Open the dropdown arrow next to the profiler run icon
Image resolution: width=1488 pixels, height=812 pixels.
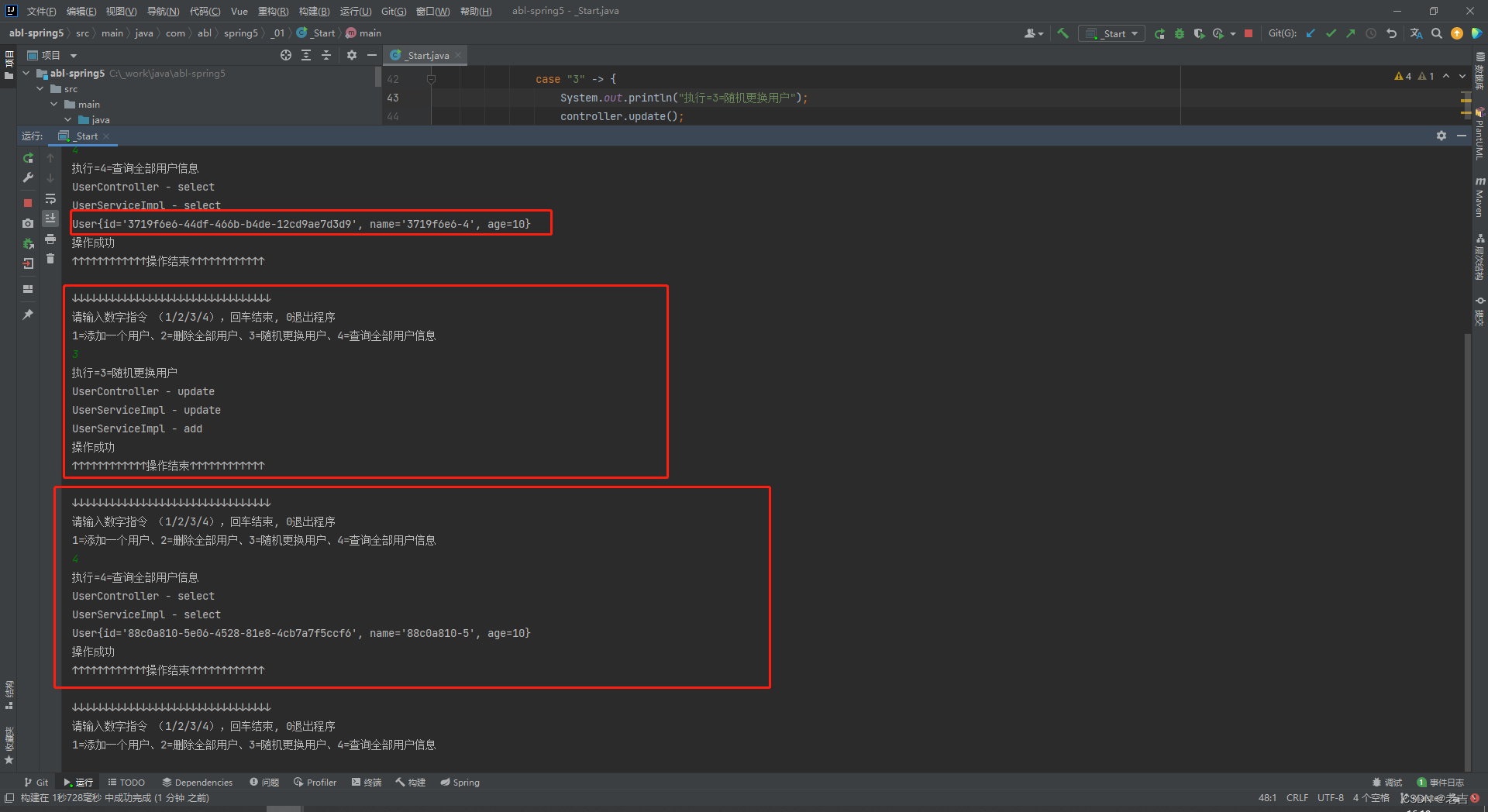point(1232,33)
